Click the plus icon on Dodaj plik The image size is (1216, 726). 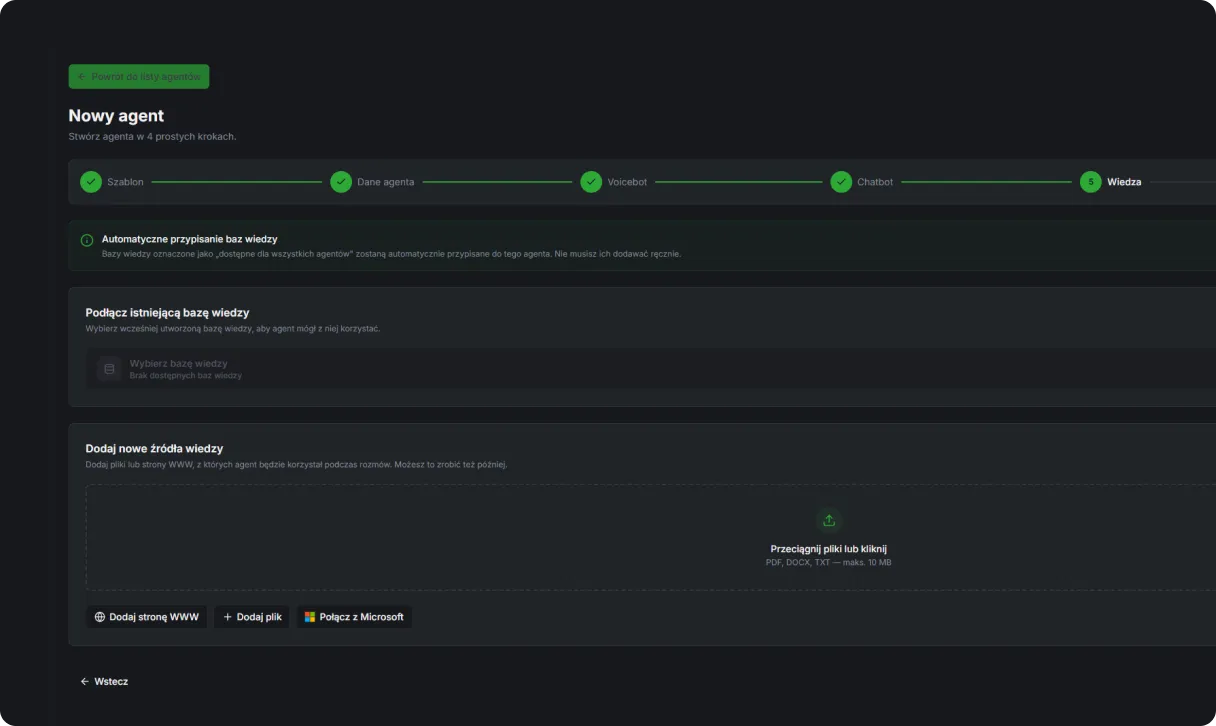point(228,617)
